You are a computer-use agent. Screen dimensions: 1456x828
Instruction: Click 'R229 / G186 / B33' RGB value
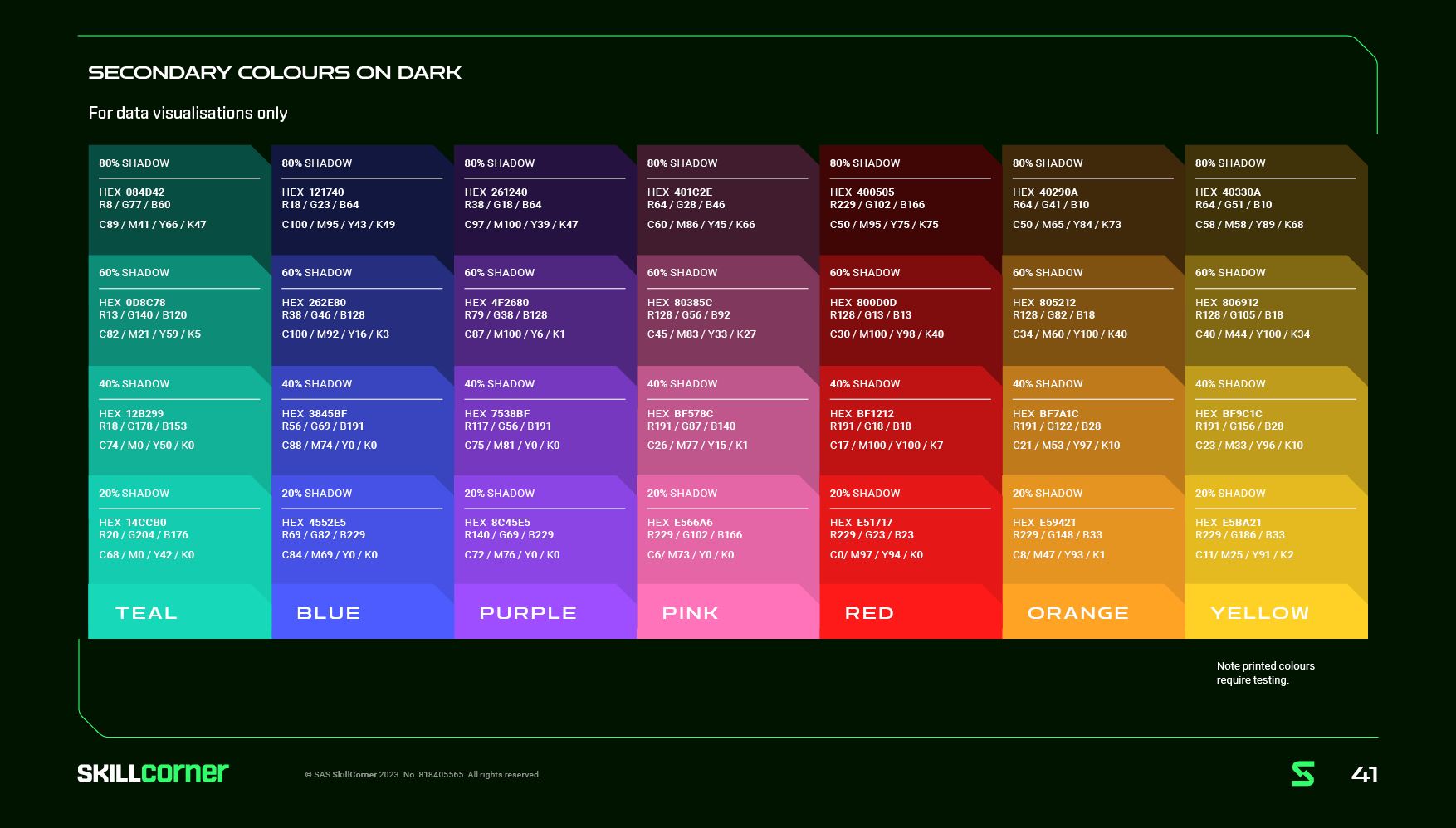coord(1240,535)
